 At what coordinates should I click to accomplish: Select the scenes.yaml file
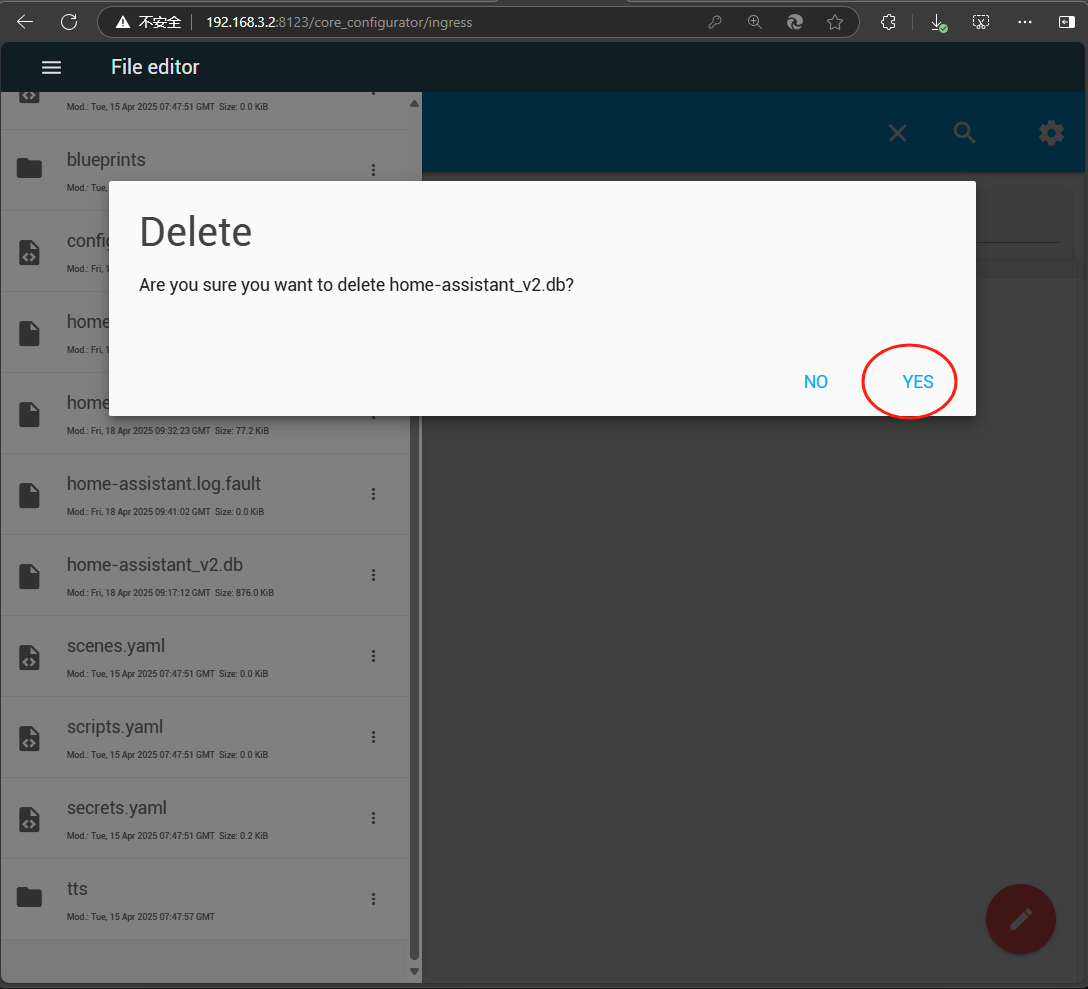point(115,646)
